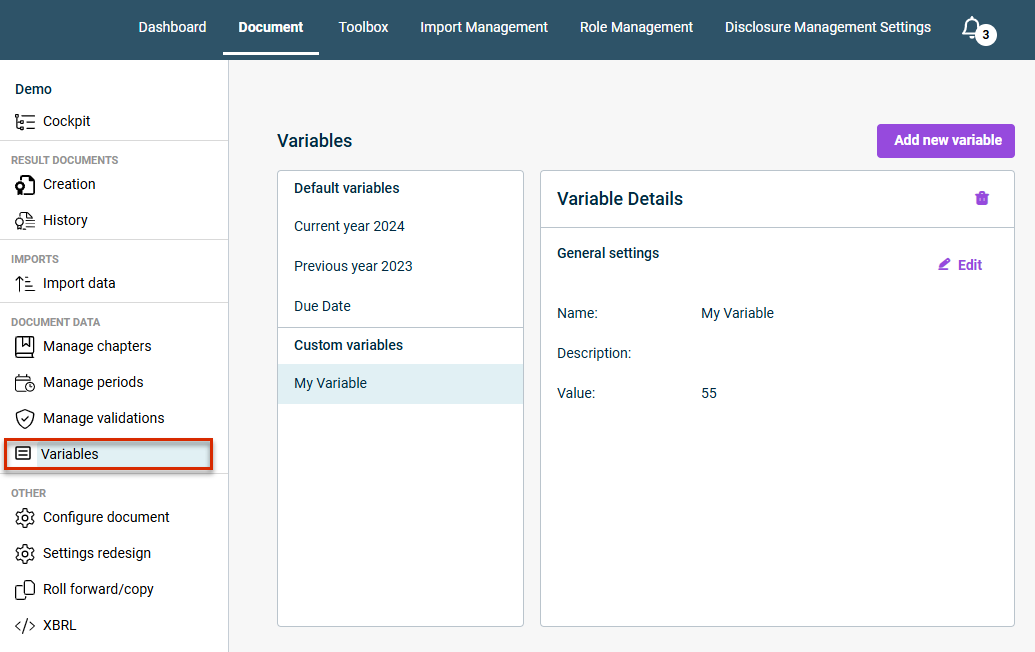Click the Edit link in General settings
The height and width of the screenshot is (652, 1035).
[x=960, y=265]
